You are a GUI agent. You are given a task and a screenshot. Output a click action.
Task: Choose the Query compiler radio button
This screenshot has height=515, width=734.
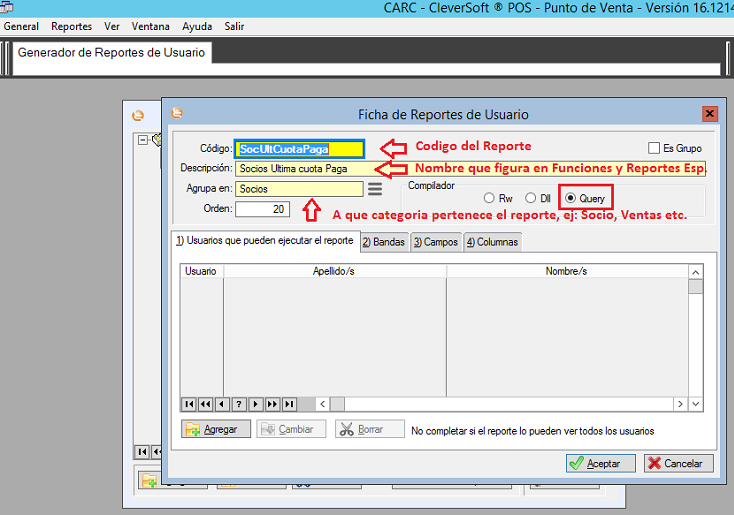pyautogui.click(x=571, y=199)
